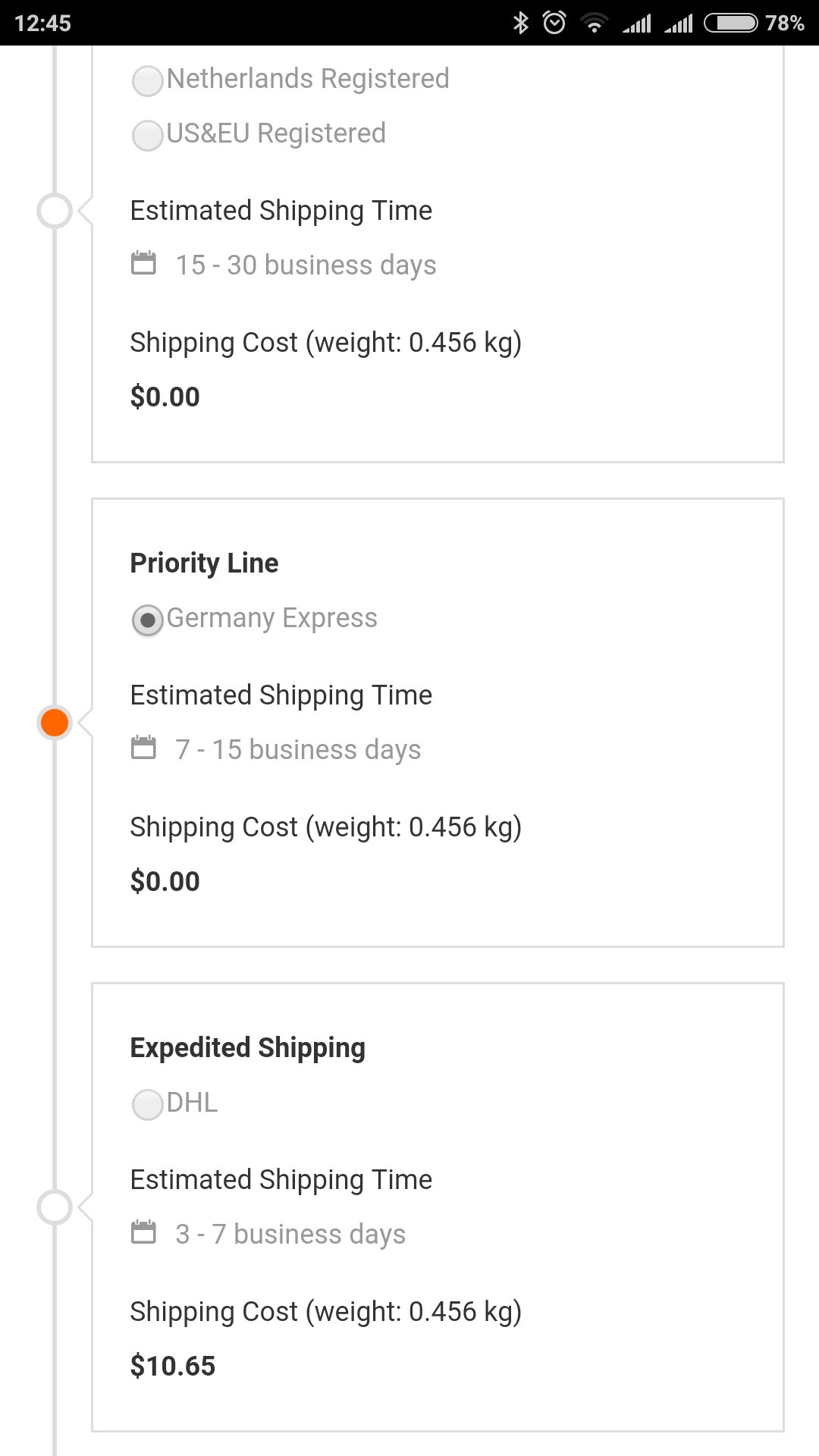The image size is (819, 1456).
Task: Pick DHL expedited shipping radio
Action: [x=148, y=1105]
